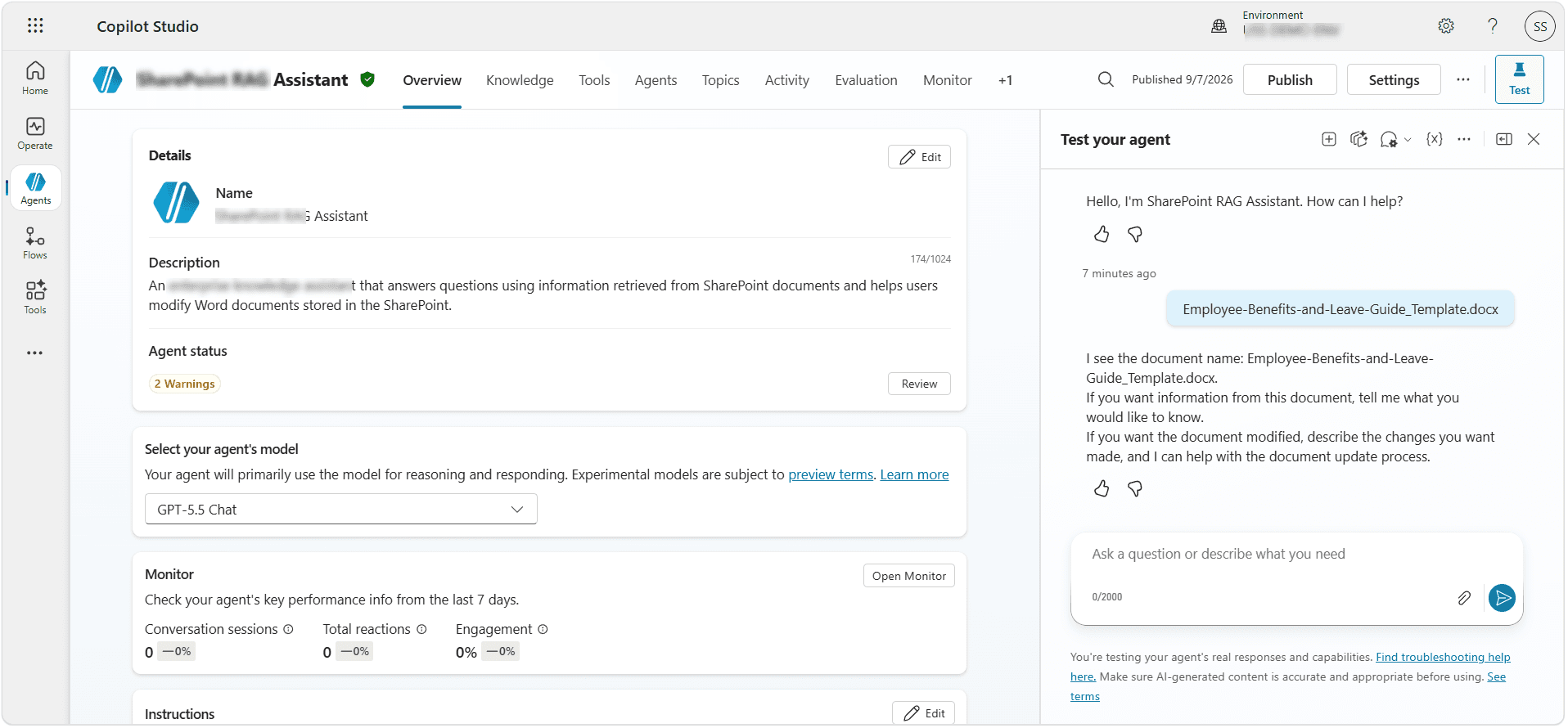Screen dimensions: 1568x728
Task: Go to the Topics tab
Action: tap(720, 80)
